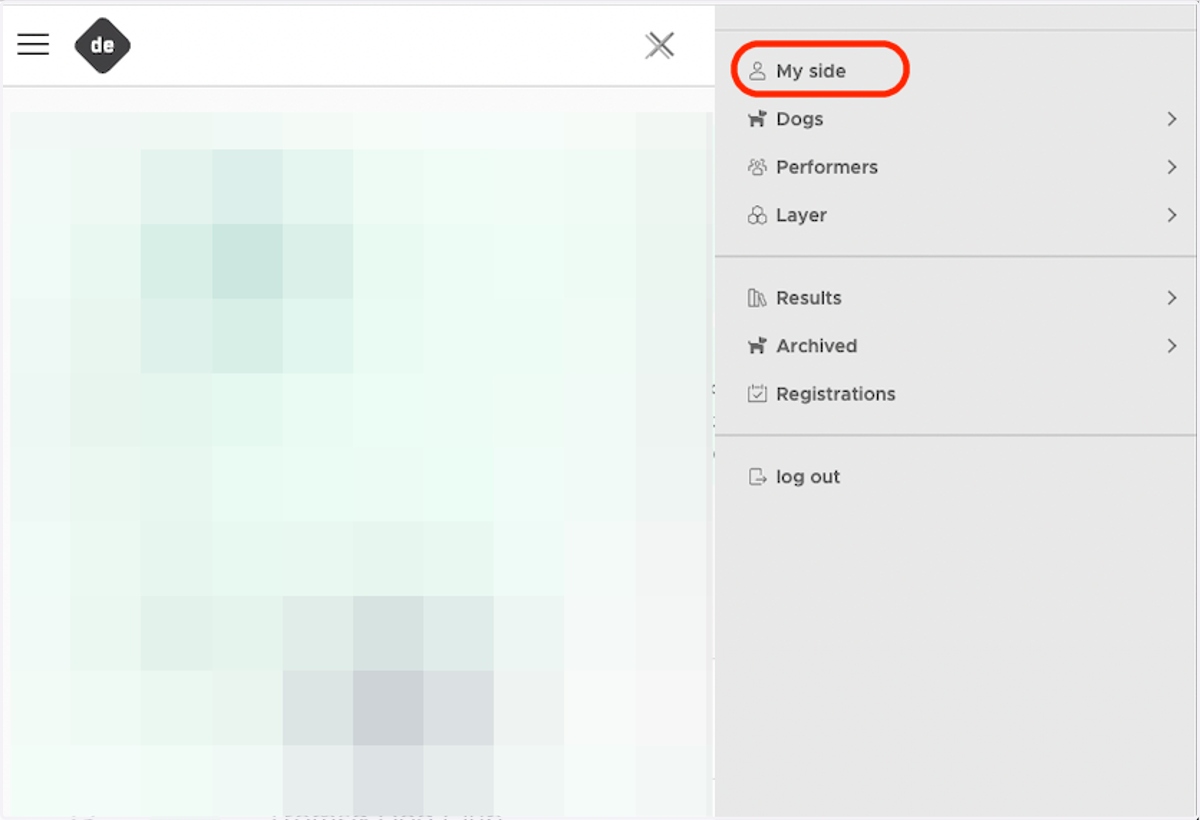Click the diamond 'de' logo
1200x820 pixels.
[x=103, y=45]
